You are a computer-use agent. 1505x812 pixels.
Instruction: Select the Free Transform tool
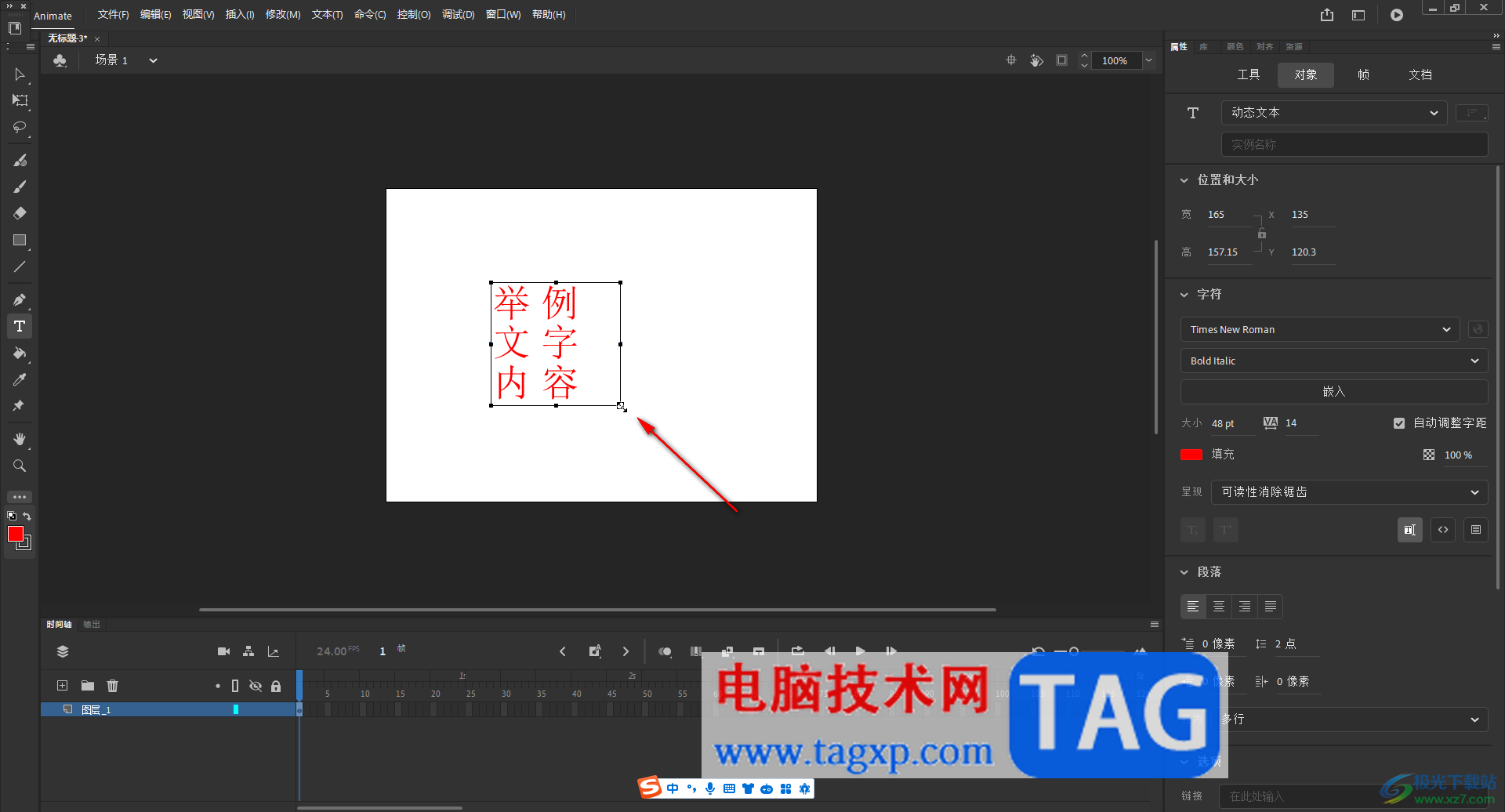click(20, 100)
